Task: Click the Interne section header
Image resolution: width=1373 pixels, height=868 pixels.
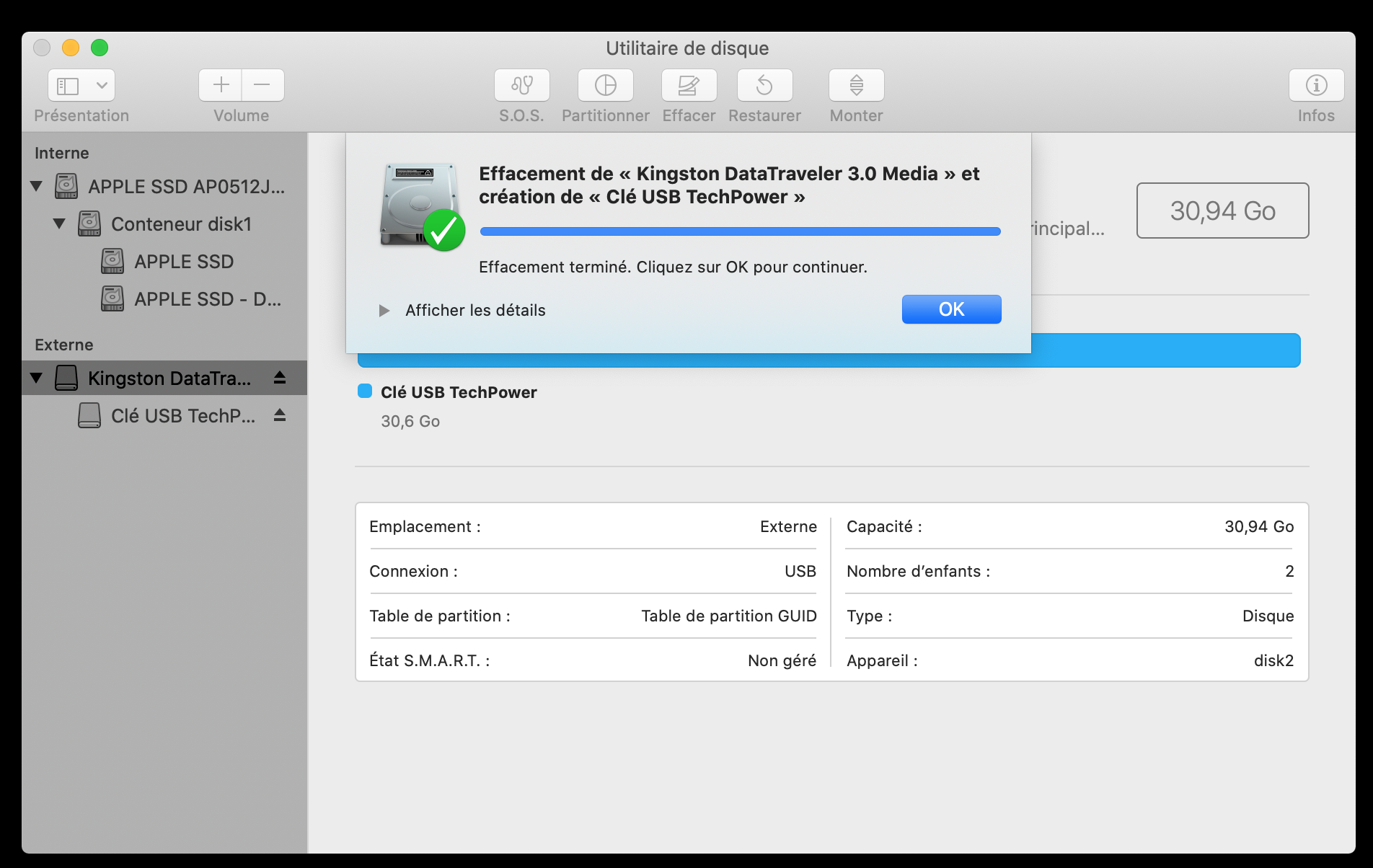Action: pos(62,153)
